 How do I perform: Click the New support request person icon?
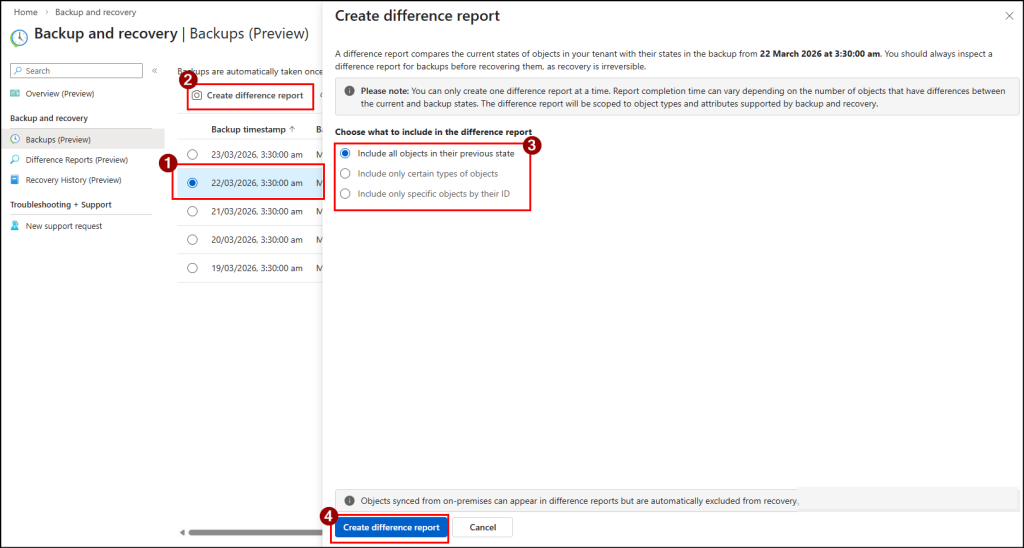point(16,226)
